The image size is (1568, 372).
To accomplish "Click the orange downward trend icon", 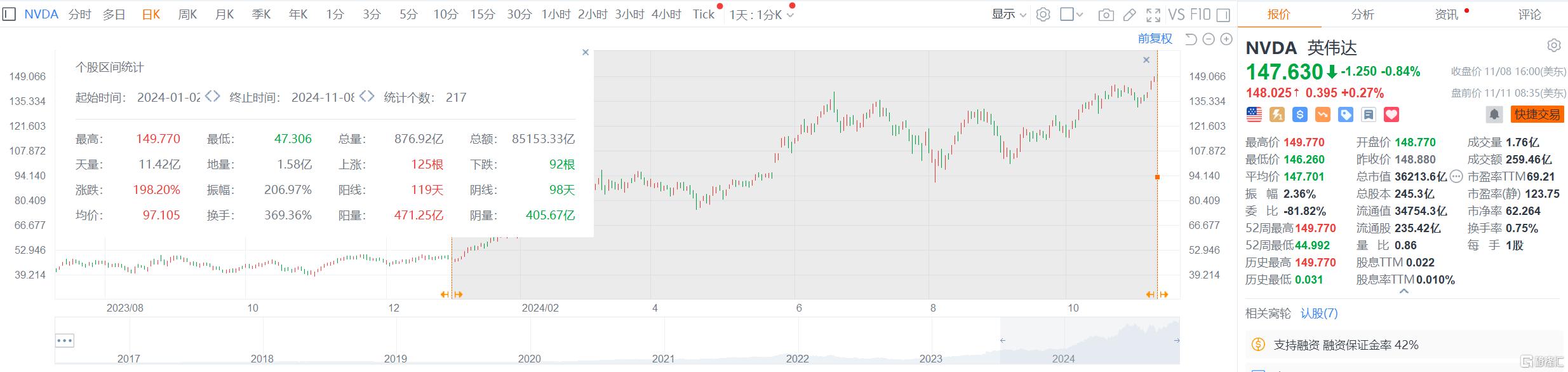I will [x=1323, y=114].
